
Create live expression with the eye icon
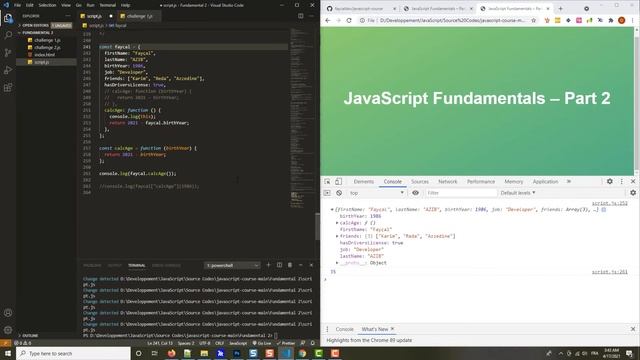click(415, 193)
